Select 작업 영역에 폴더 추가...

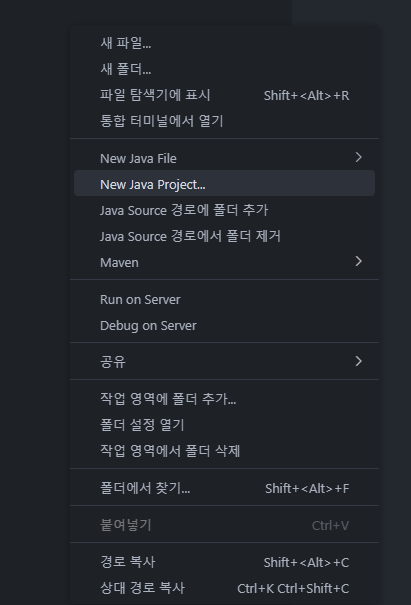[224, 399]
